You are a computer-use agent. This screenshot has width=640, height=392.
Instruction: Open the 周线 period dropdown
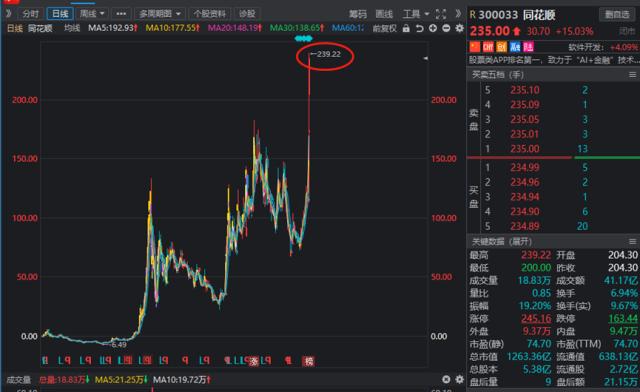[92, 13]
